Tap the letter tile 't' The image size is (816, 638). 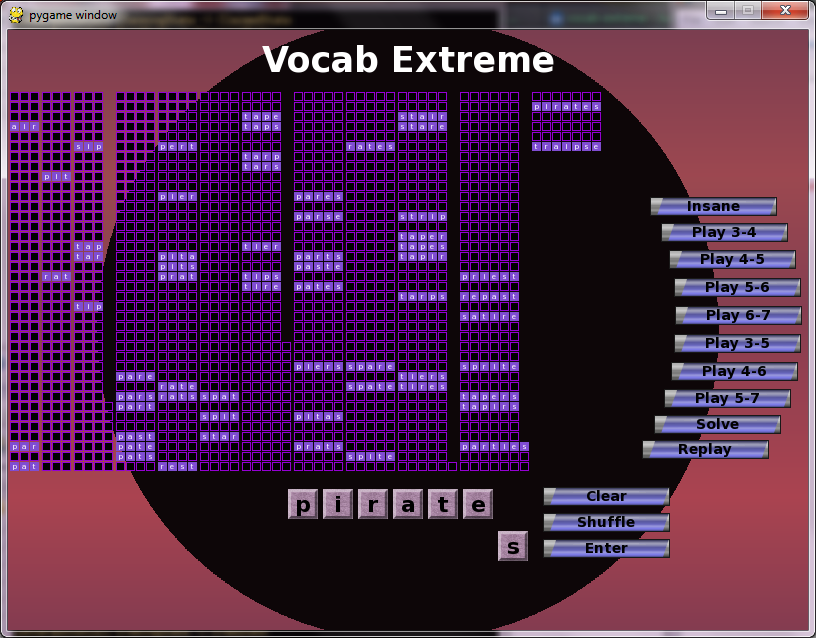(x=443, y=505)
